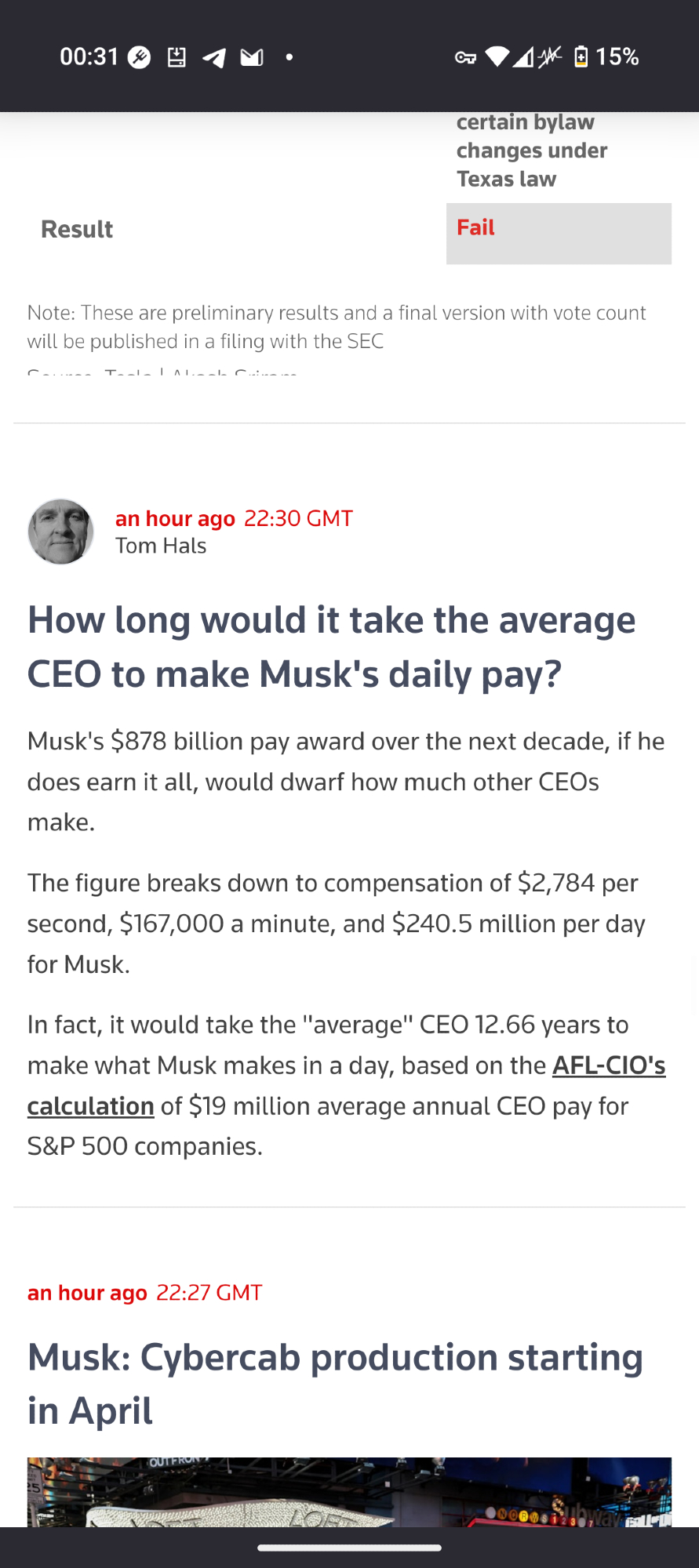The width and height of the screenshot is (699, 1568).
Task: Tap the Wi-Fi status icon
Action: (x=497, y=56)
